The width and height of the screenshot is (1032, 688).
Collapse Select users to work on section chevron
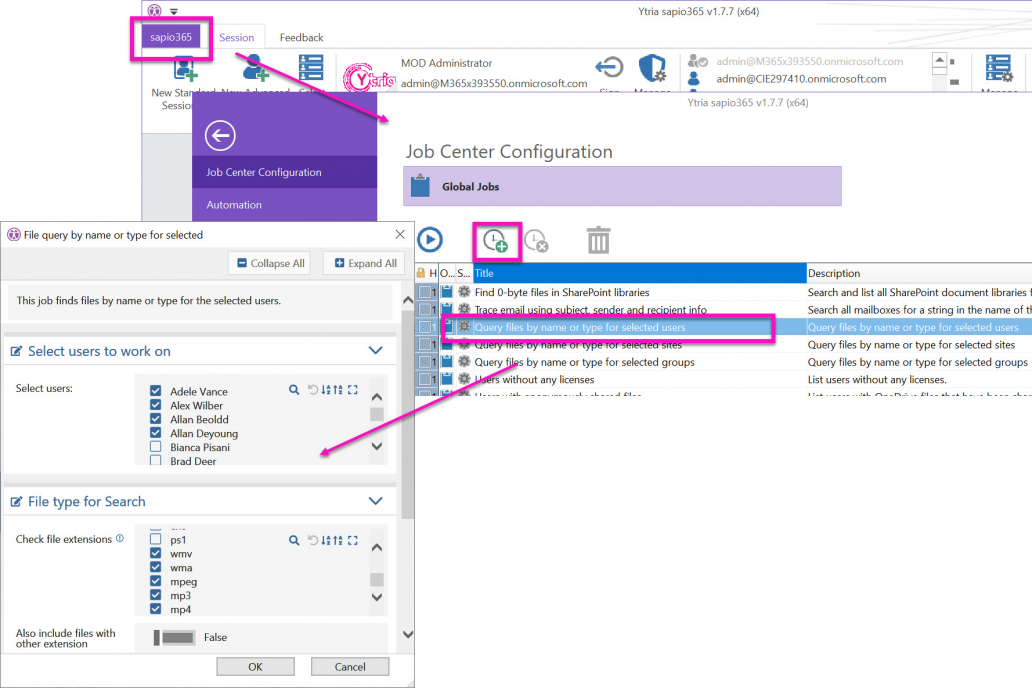point(375,350)
